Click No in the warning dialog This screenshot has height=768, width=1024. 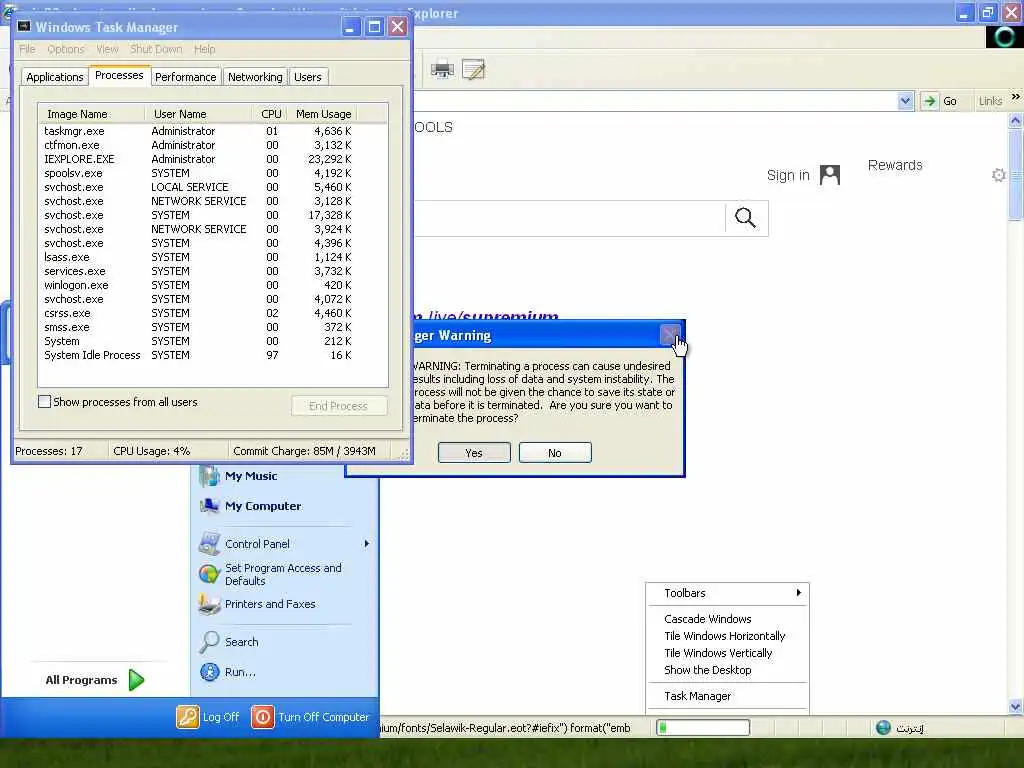555,453
